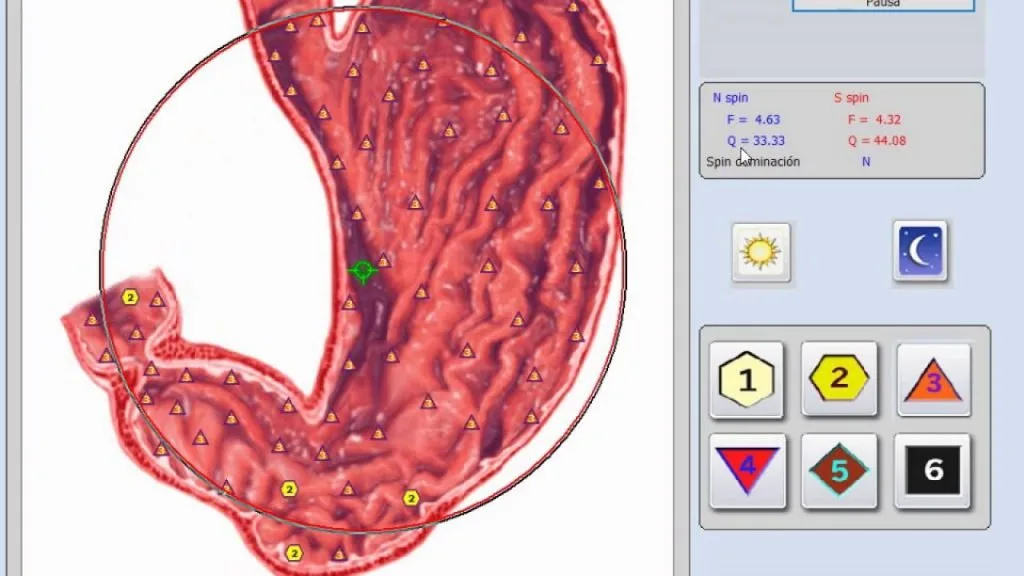Click the Pausa button
This screenshot has width=1024, height=576.
pos(883,5)
